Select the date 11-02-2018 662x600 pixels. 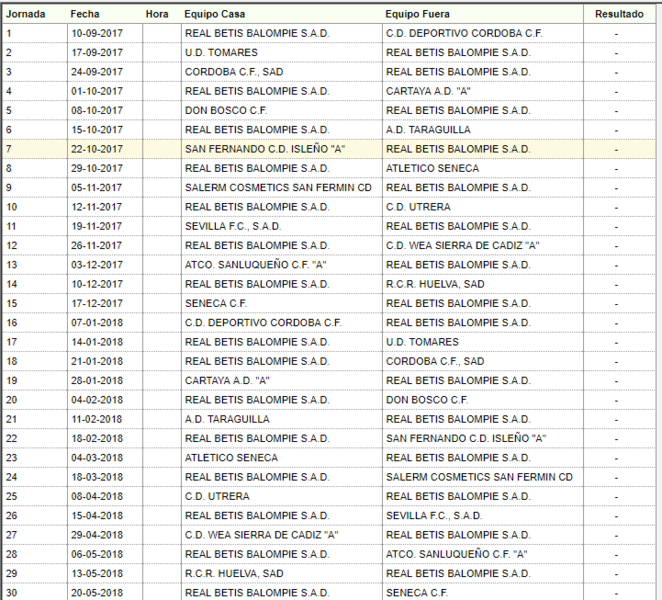click(97, 419)
